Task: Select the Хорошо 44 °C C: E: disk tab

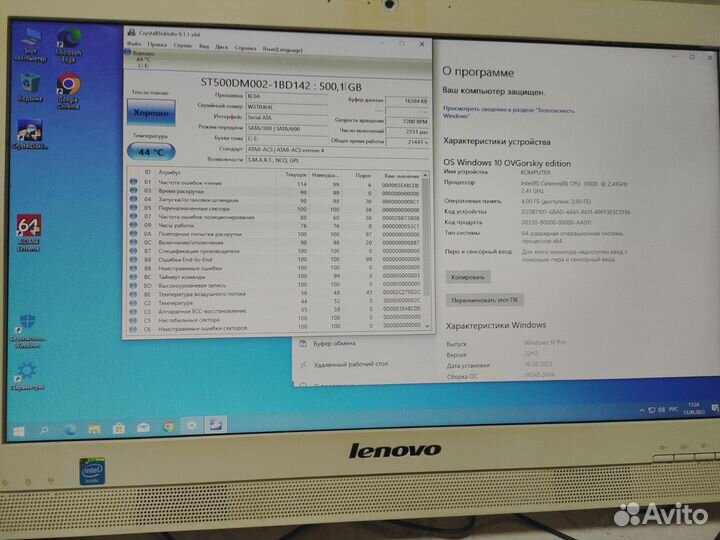Action: tap(141, 59)
